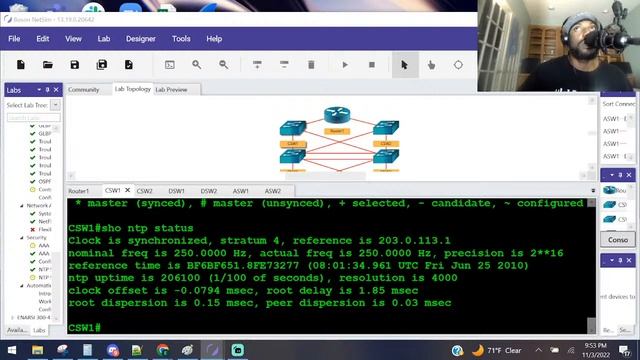640x360 pixels.
Task: Open the Select Lab Tree dropdown
Action: click(x=56, y=105)
